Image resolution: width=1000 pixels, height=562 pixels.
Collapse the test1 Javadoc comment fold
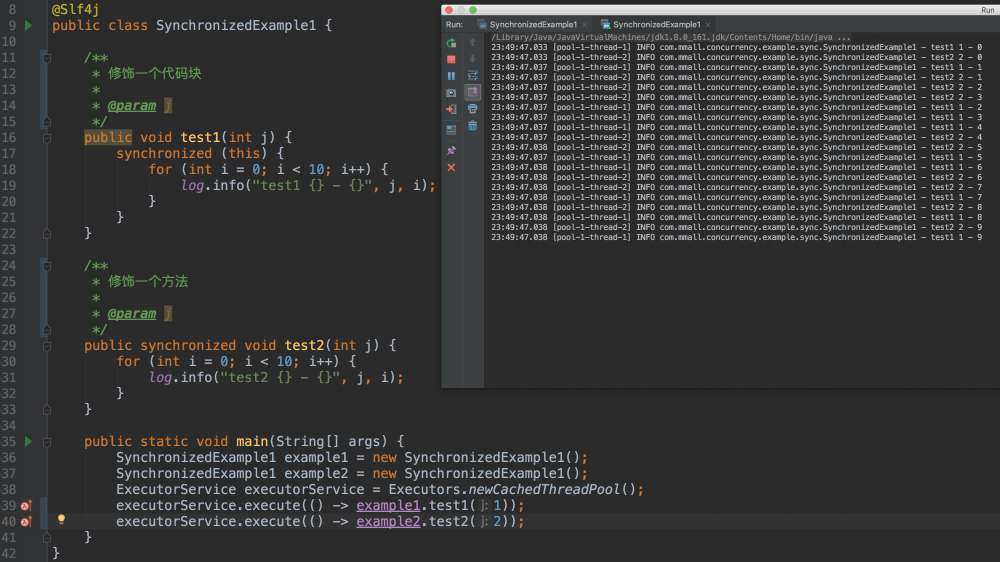tap(46, 58)
